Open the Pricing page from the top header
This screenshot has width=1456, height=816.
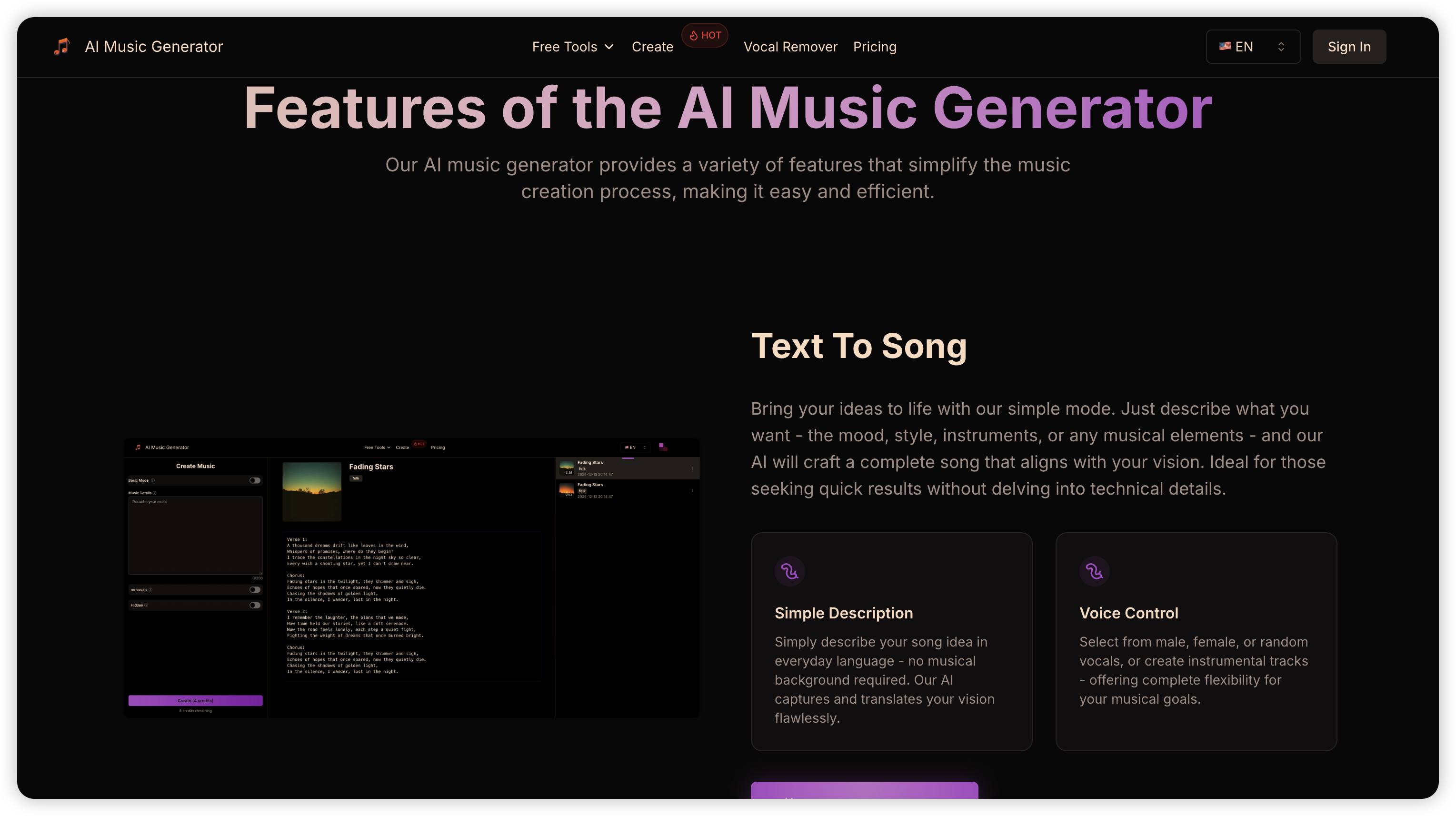pyautogui.click(x=874, y=47)
